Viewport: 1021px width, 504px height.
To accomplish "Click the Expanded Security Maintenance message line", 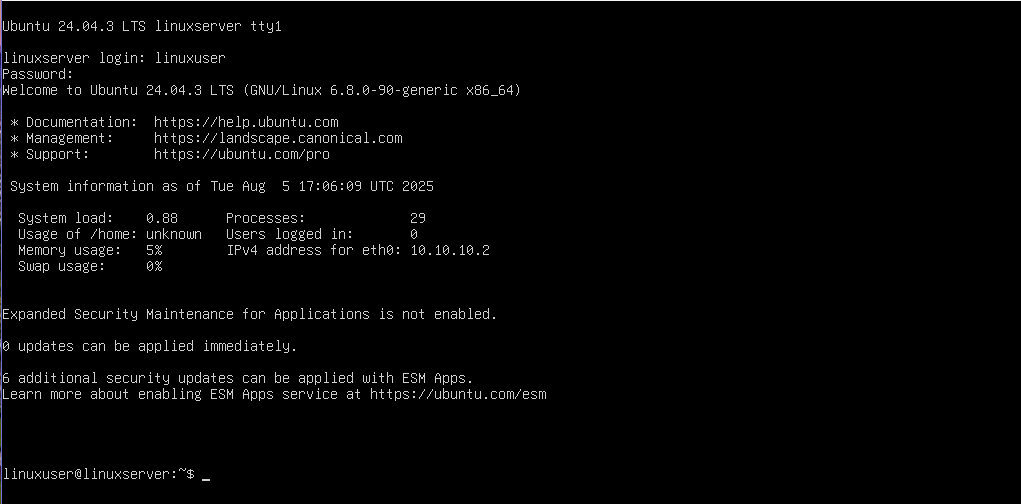I will (x=249, y=314).
